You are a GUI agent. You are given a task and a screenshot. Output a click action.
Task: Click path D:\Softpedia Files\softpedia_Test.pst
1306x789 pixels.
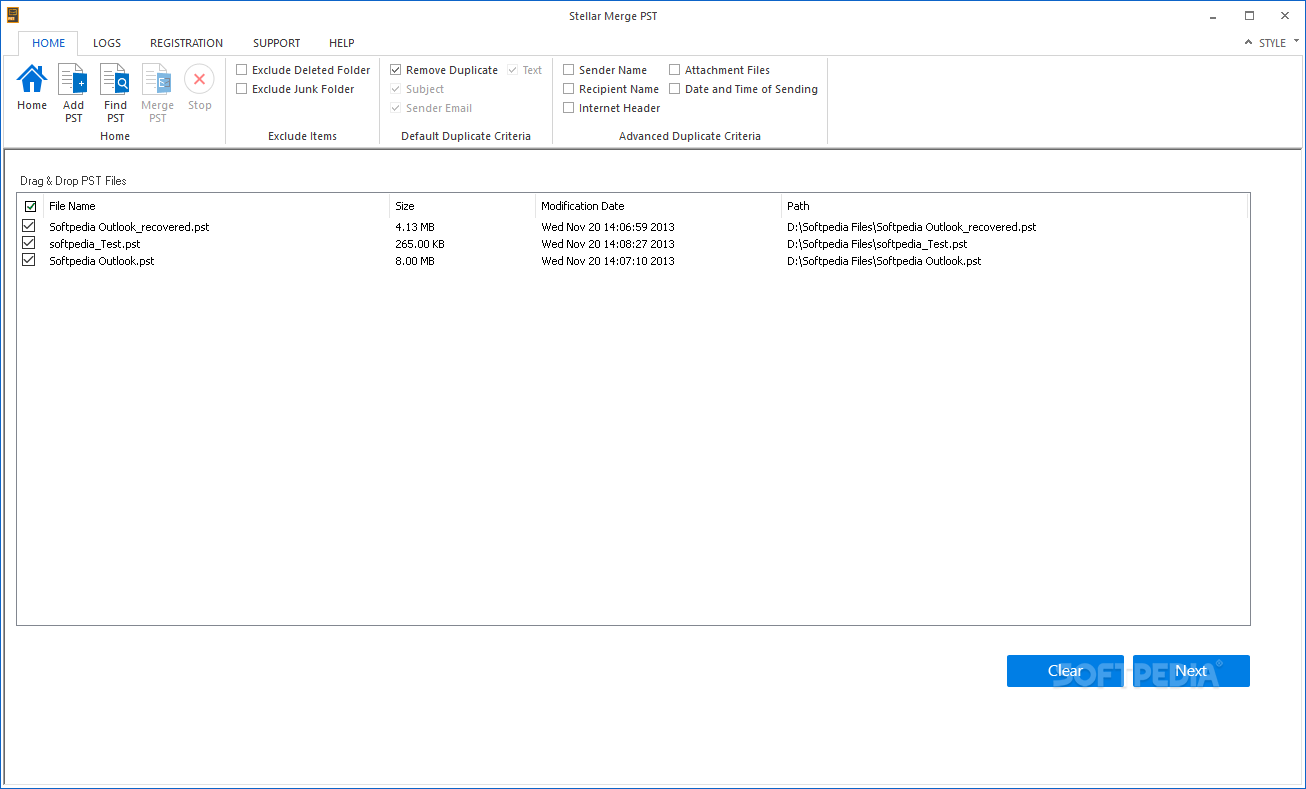pos(877,244)
